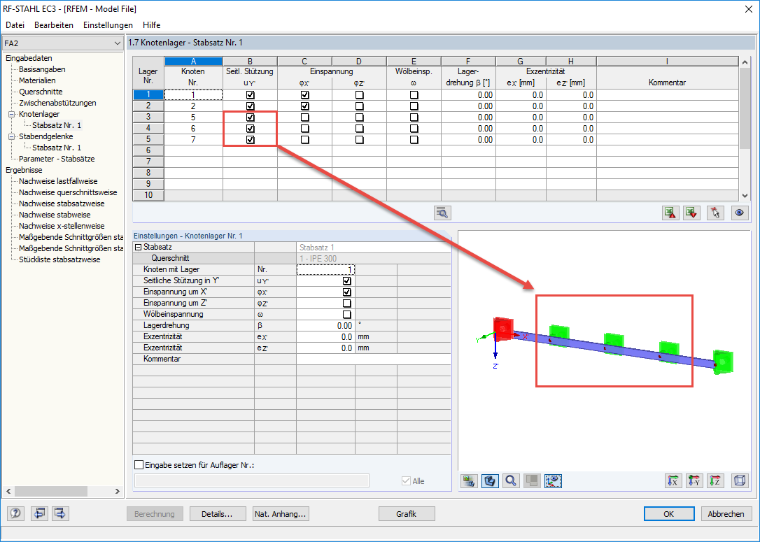Enable φZ restraint in row 1
Viewport: 760px width, 542px height.
359,95
